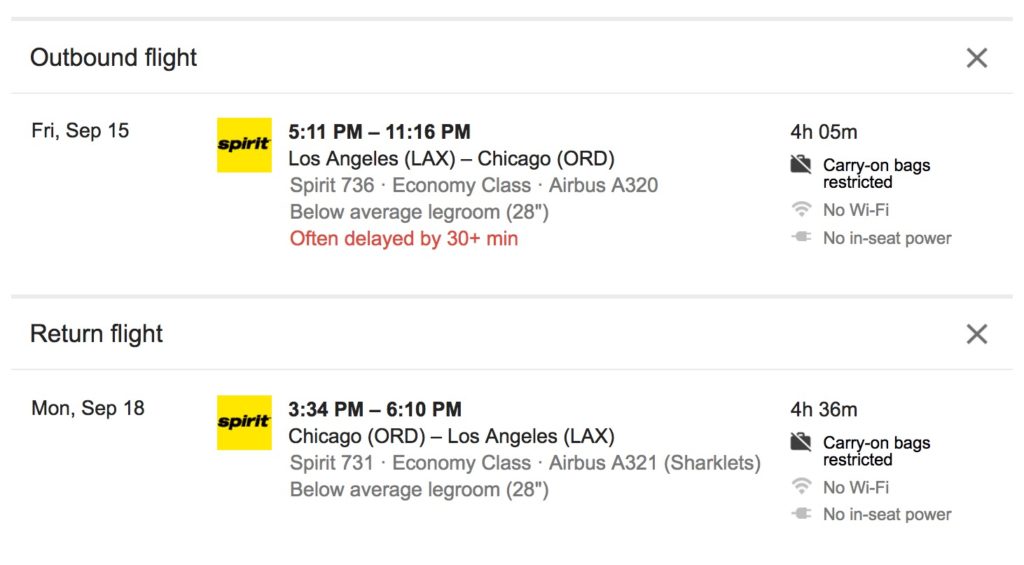Screen dimensions: 1024x565
Task: Click return flight carry-on bags restricted icon
Action: pyautogui.click(x=801, y=442)
